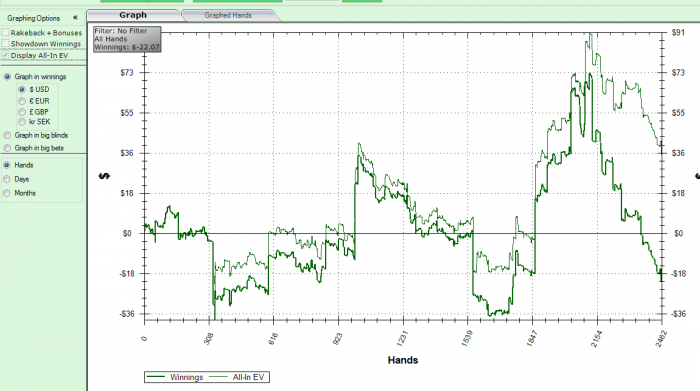
Task: Select Graph in big blinds
Action: coord(7,135)
